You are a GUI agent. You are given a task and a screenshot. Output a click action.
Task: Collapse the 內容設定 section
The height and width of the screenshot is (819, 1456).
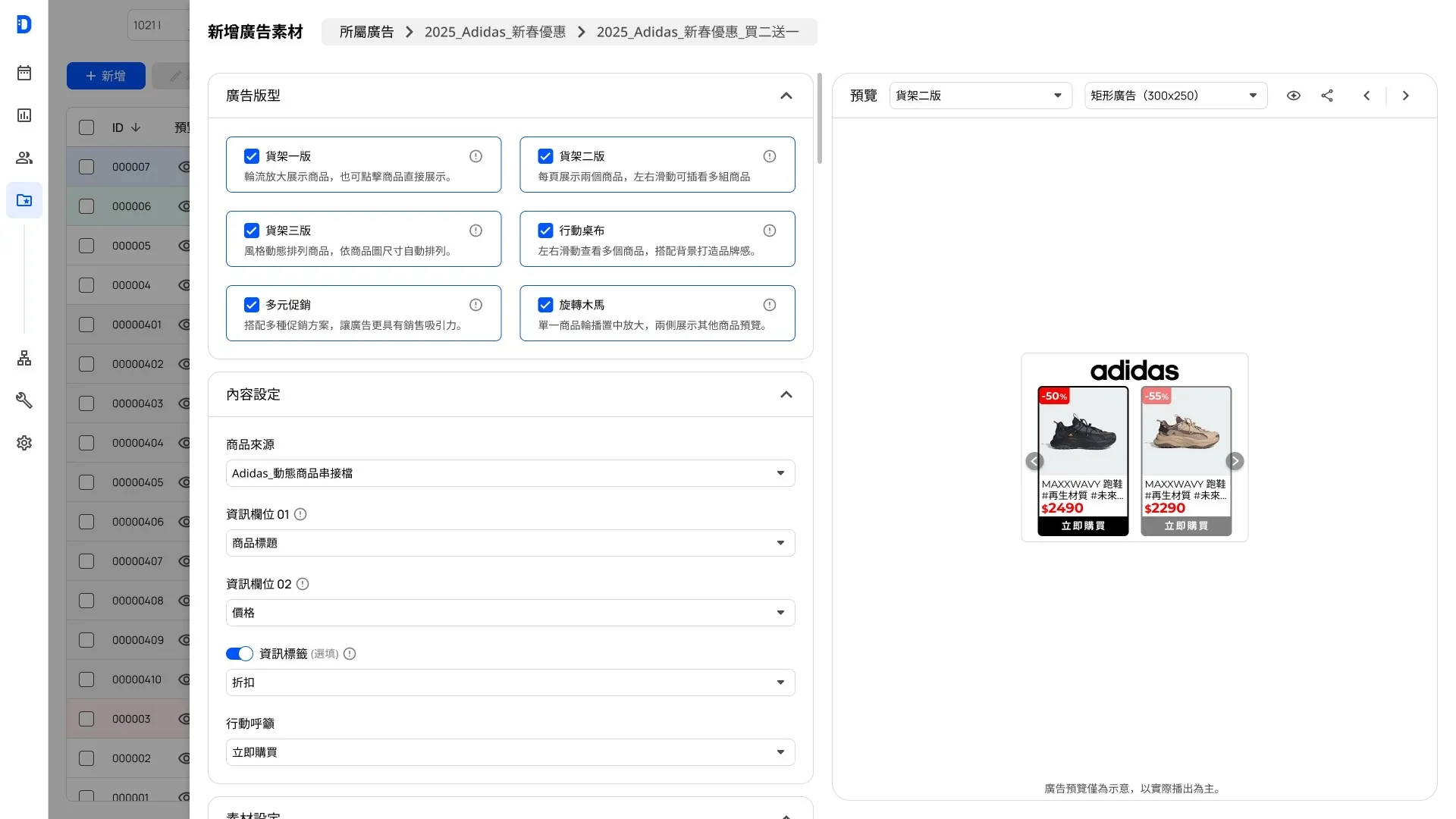point(786,394)
